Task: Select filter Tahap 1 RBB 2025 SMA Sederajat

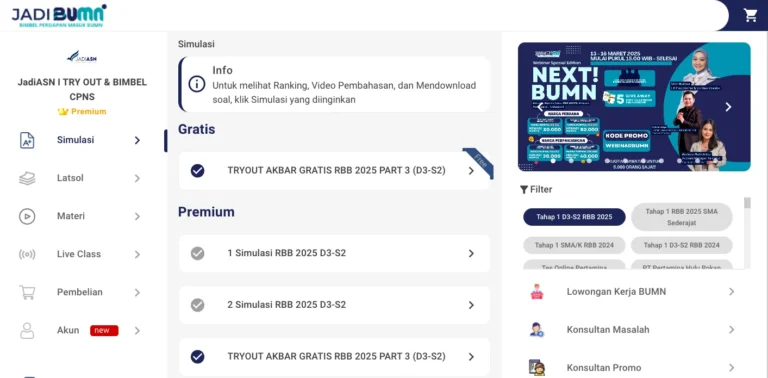Action: tap(681, 217)
